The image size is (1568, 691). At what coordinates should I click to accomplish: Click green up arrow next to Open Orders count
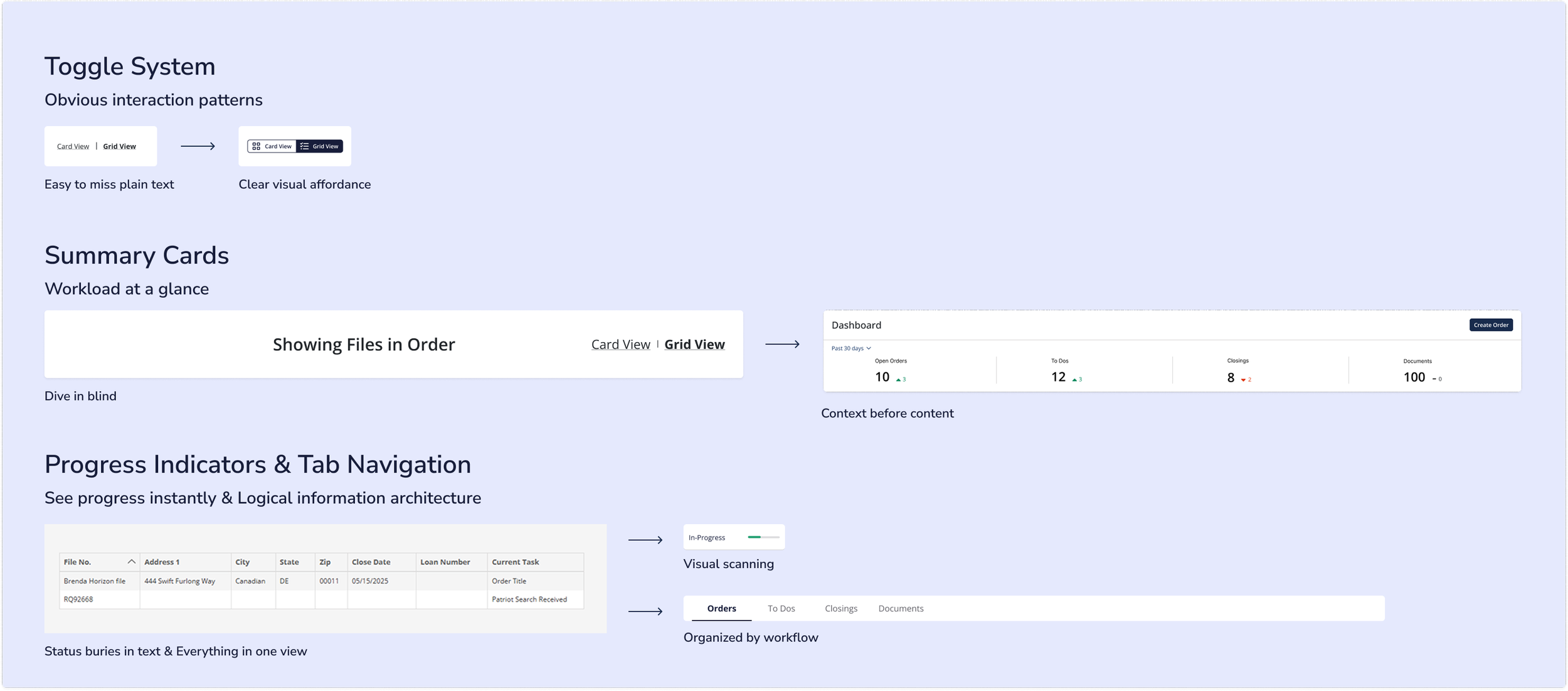[x=898, y=380]
